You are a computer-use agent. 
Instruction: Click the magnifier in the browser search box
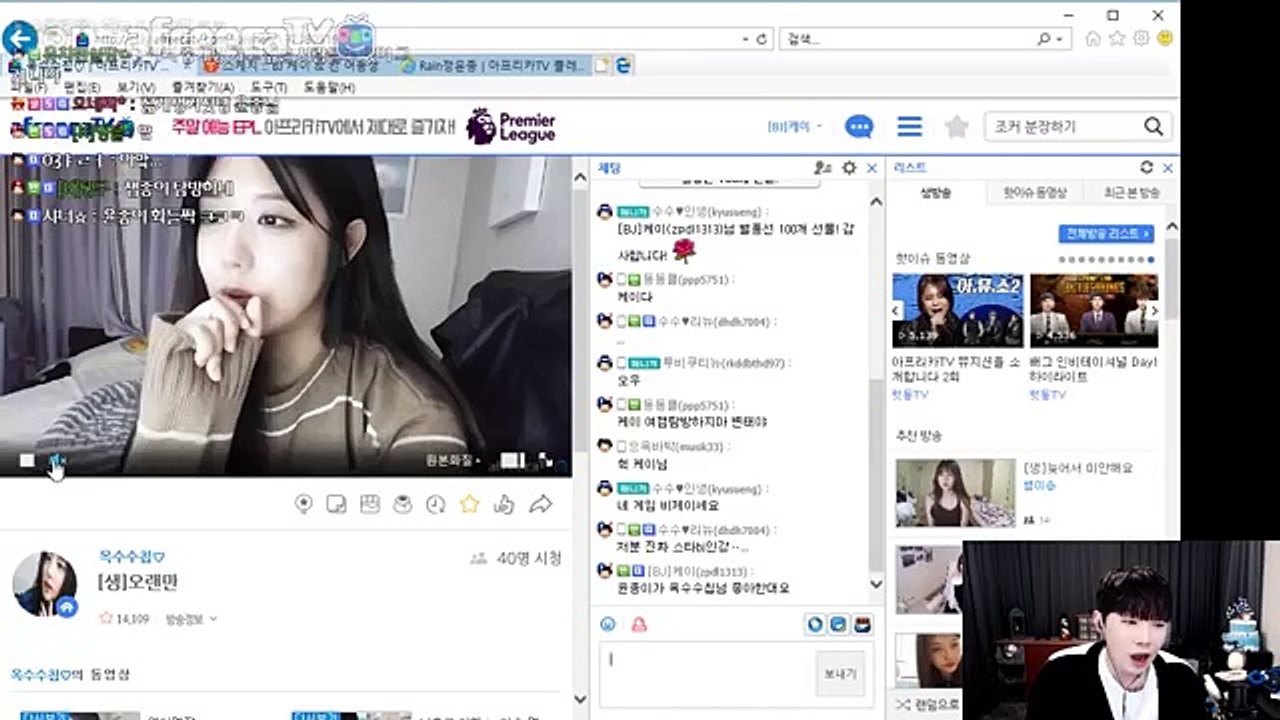pyautogui.click(x=1044, y=39)
